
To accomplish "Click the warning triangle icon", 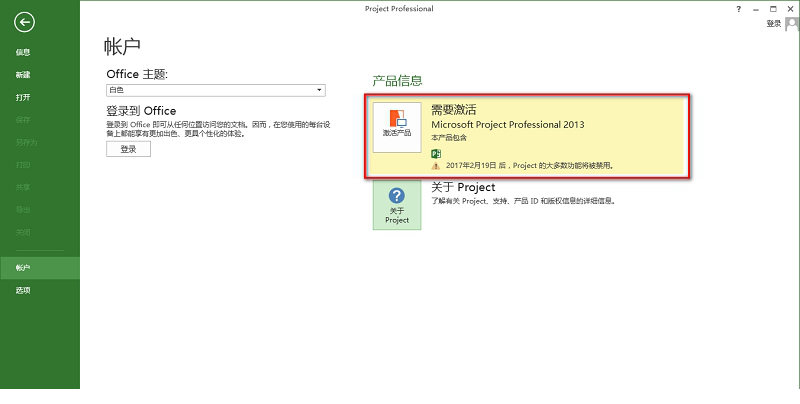I will pyautogui.click(x=436, y=166).
